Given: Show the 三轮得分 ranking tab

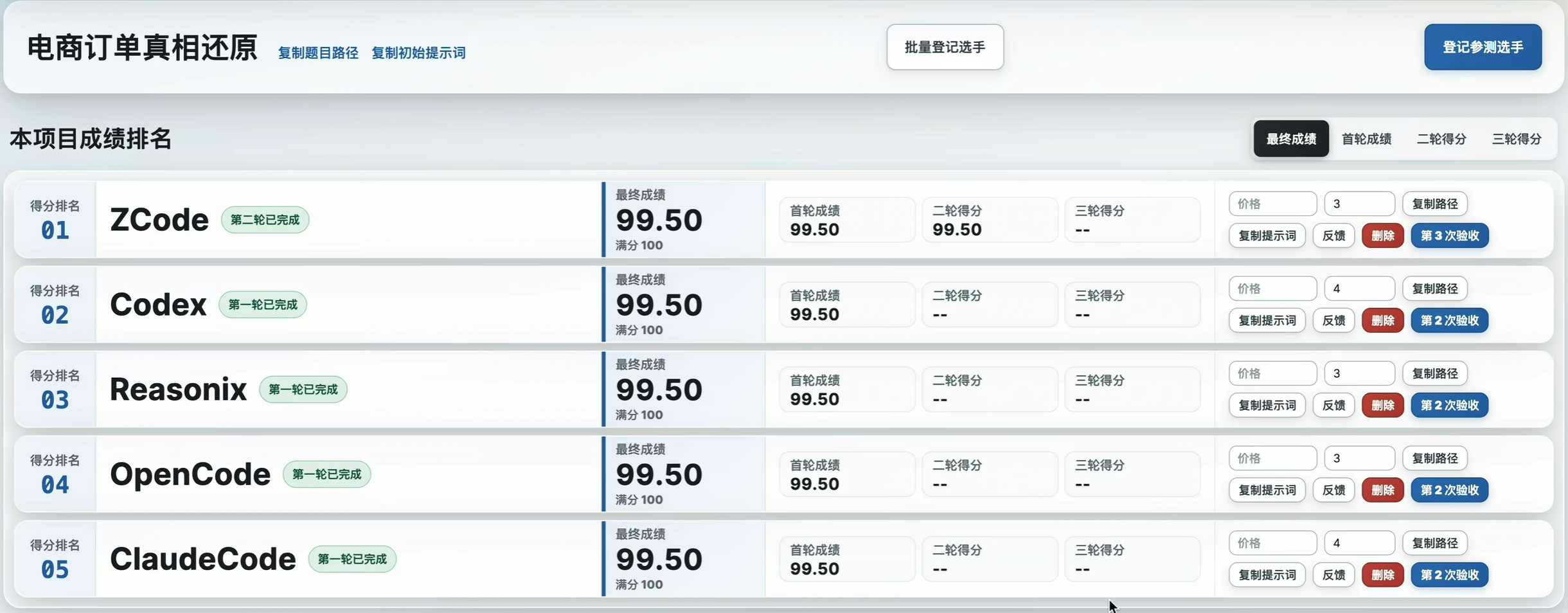Looking at the screenshot, I should coord(1517,139).
